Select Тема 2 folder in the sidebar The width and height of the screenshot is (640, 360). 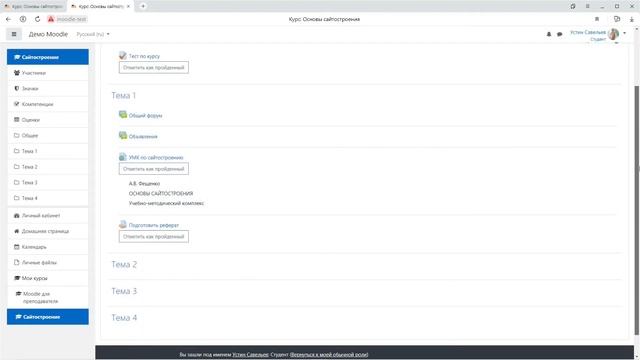point(48,167)
